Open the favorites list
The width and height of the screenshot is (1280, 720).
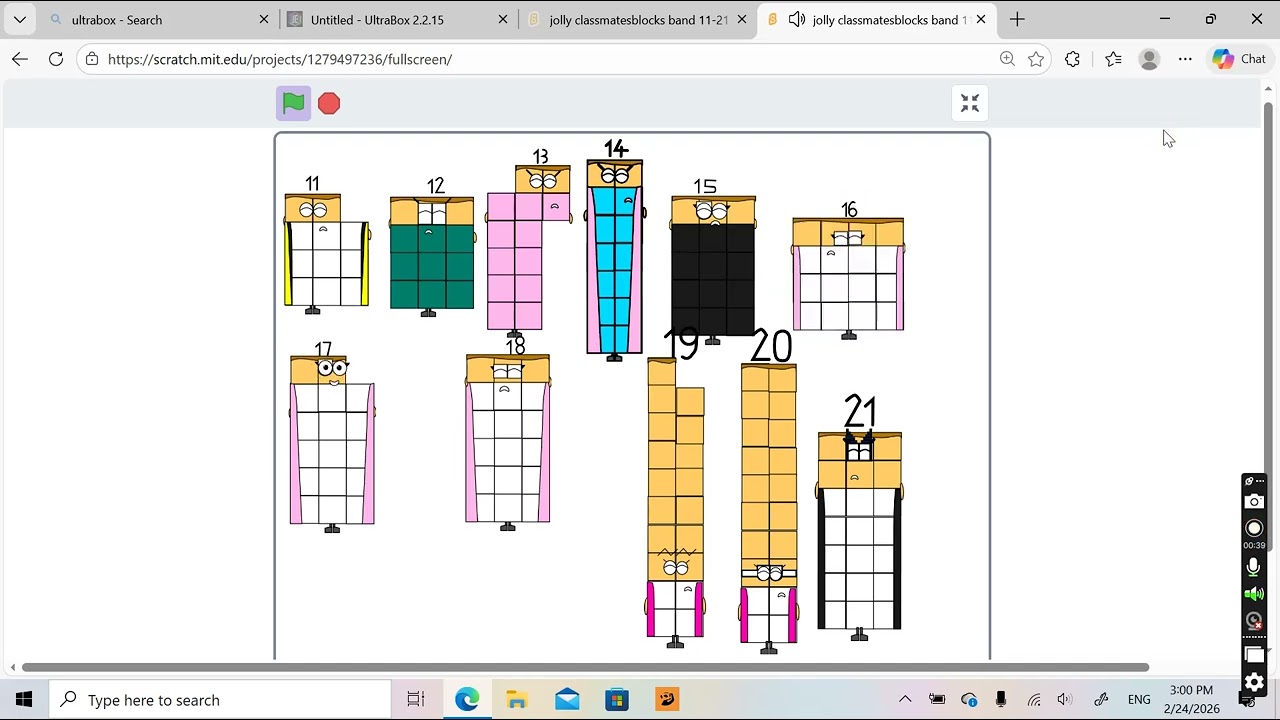1113,59
